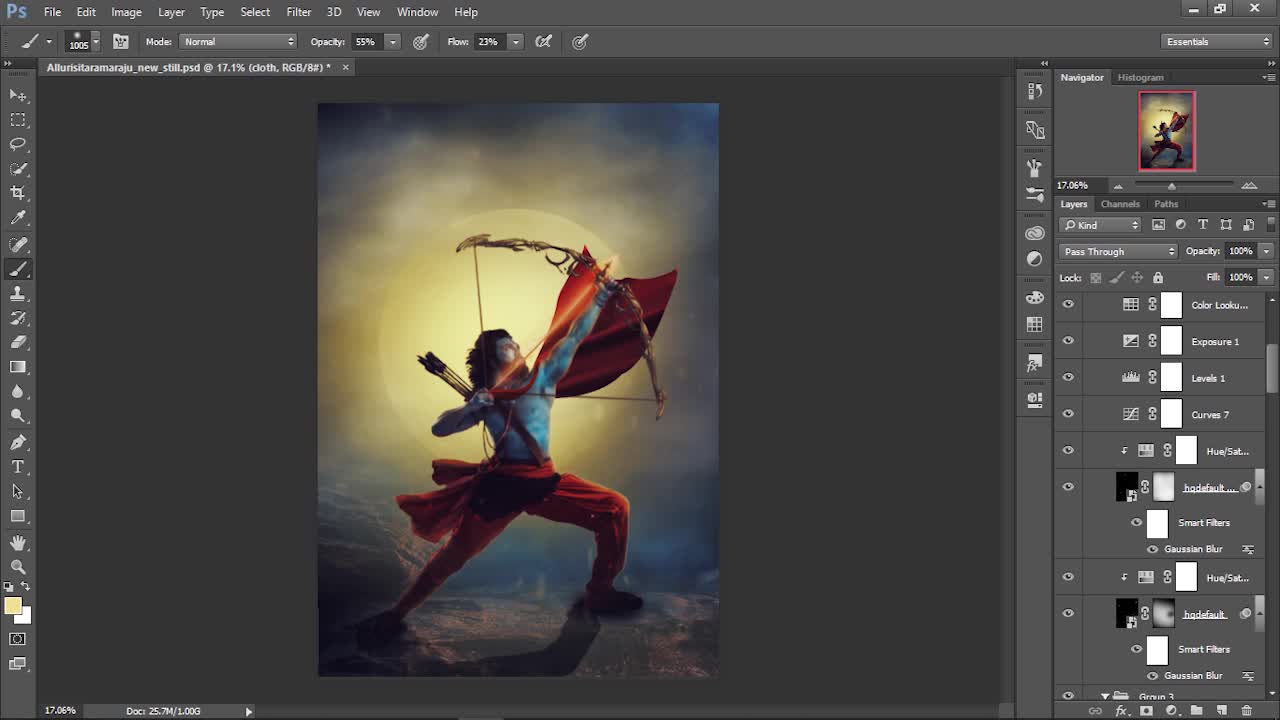
Task: Delete layer using trash icon
Action: (x=1246, y=711)
